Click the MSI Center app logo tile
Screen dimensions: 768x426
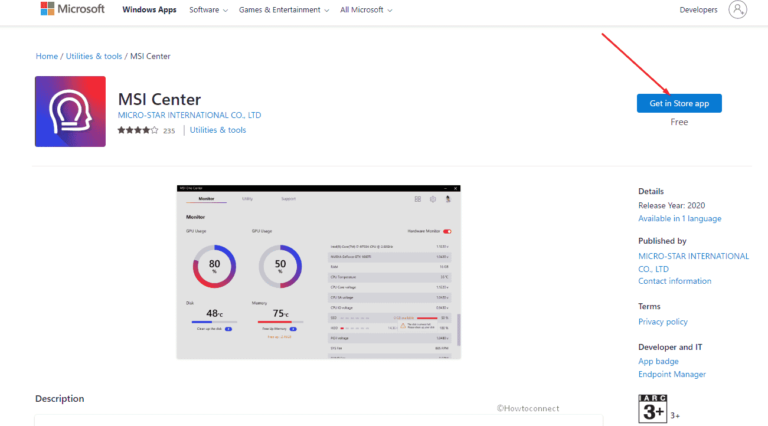tap(71, 111)
